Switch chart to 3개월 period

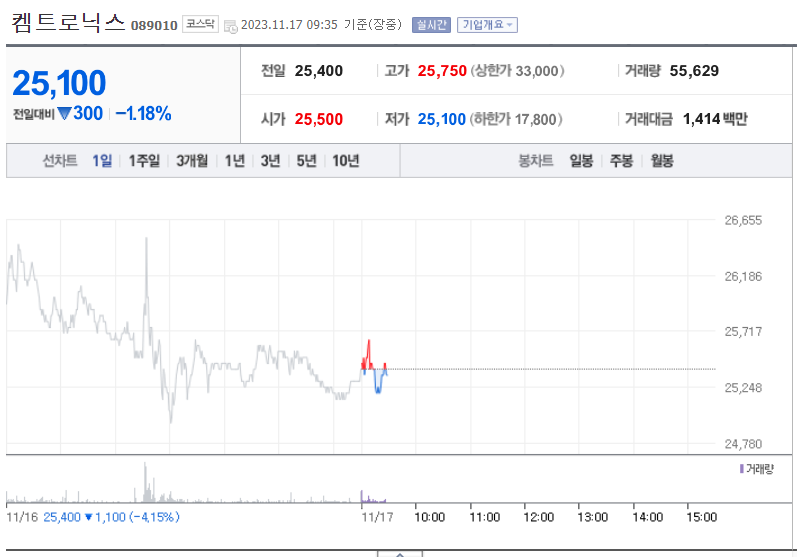coord(192,161)
